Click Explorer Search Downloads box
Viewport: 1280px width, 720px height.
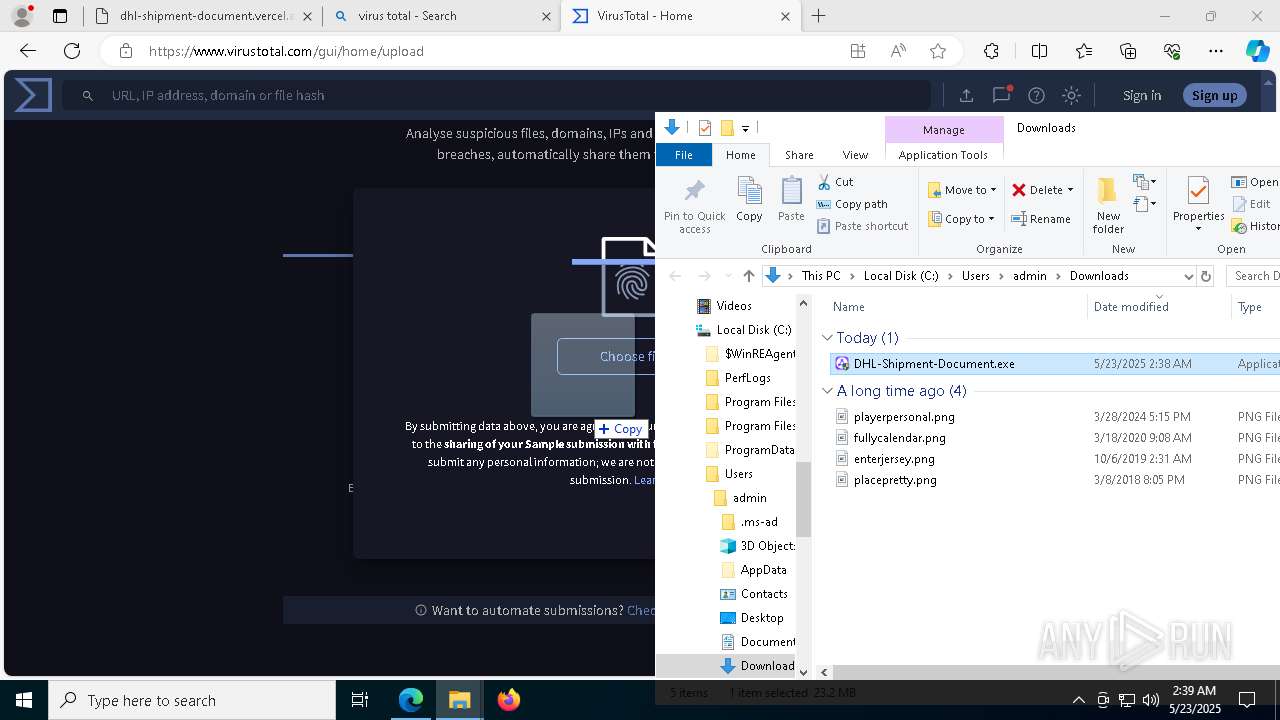pos(1254,276)
